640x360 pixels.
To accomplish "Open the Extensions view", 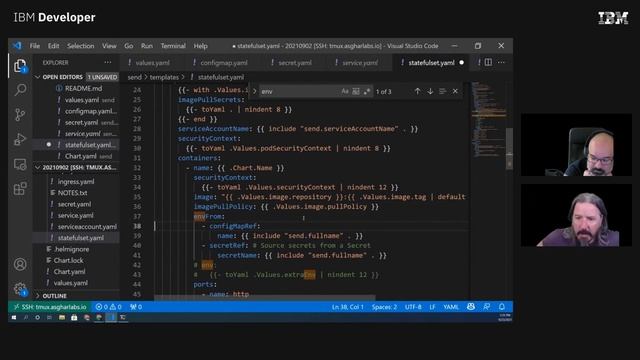I will (x=20, y=189).
